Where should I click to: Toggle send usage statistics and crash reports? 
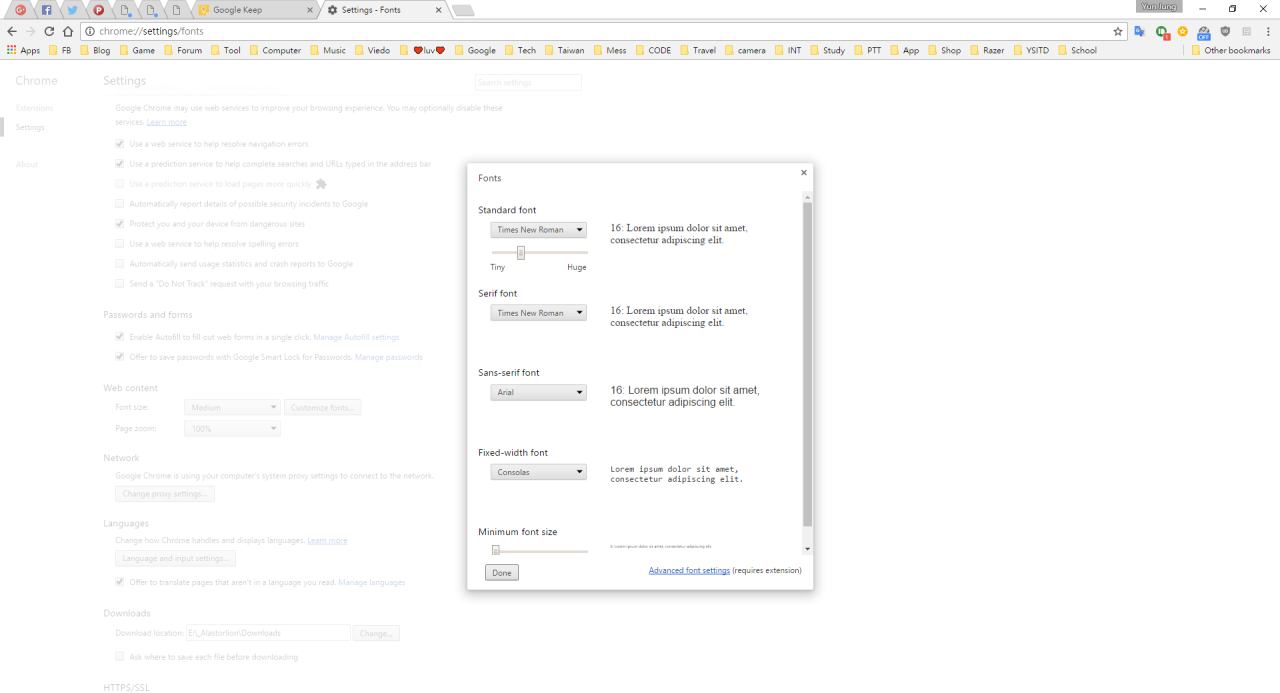coord(120,264)
